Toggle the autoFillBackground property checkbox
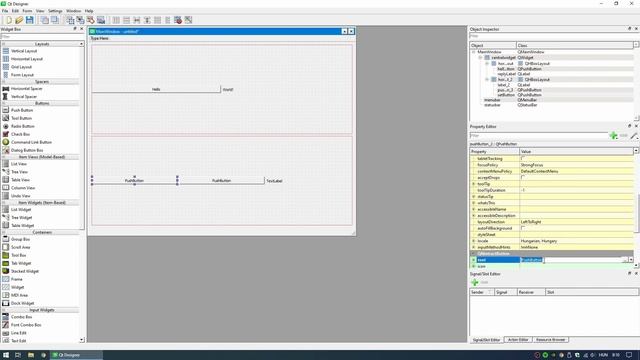 click(x=522, y=228)
